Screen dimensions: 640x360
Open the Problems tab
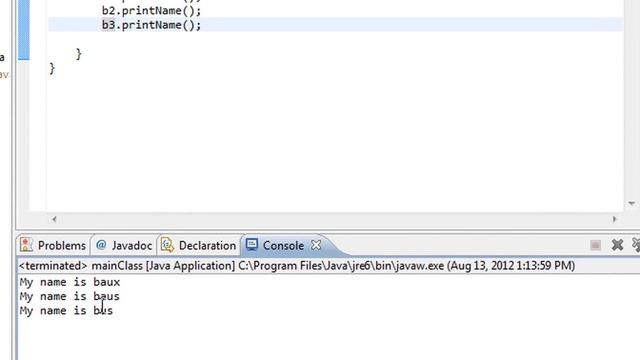click(x=53, y=245)
